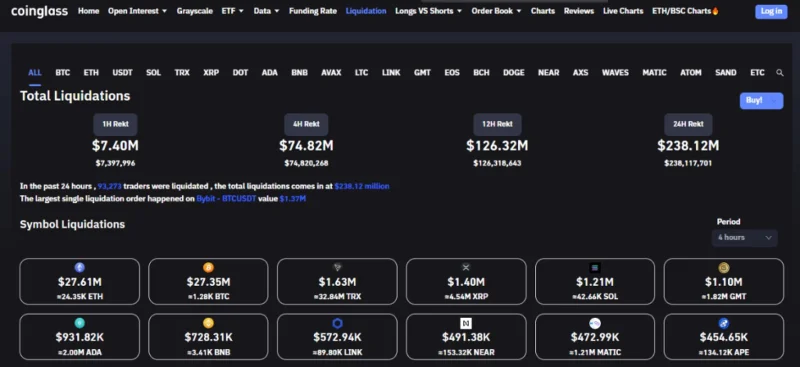The width and height of the screenshot is (800, 367).
Task: Select the DOGE coin tab
Action: pos(514,72)
